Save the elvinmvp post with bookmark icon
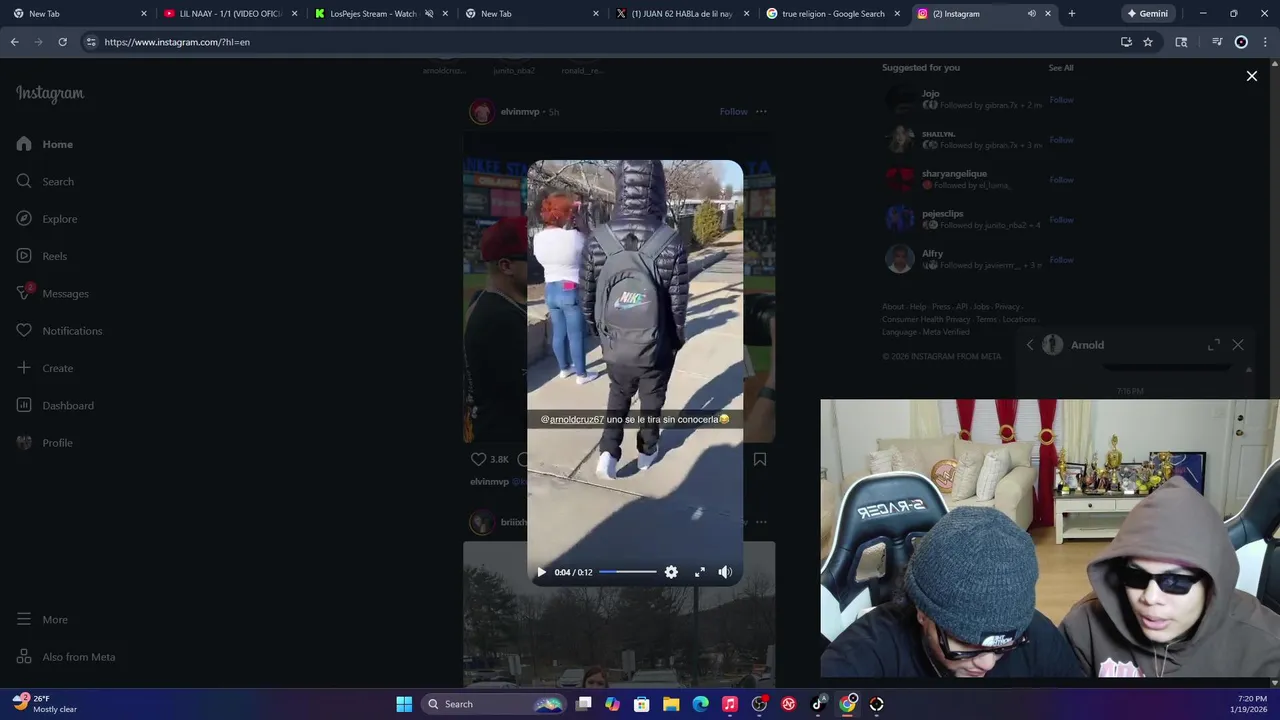 tap(760, 459)
